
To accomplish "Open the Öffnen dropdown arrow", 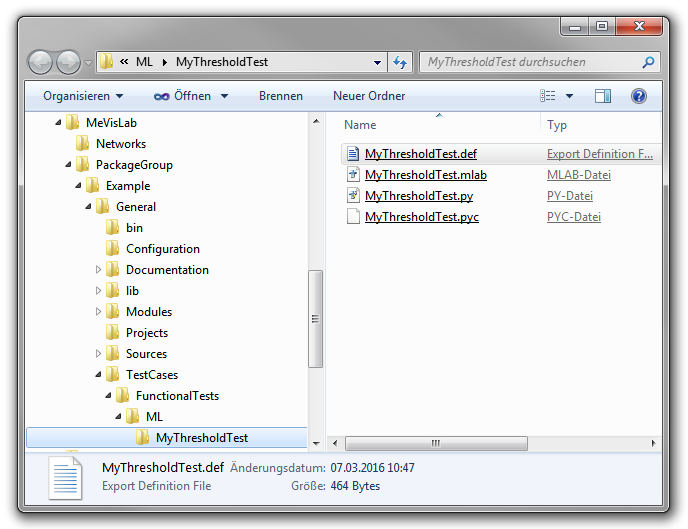I will click(x=224, y=96).
